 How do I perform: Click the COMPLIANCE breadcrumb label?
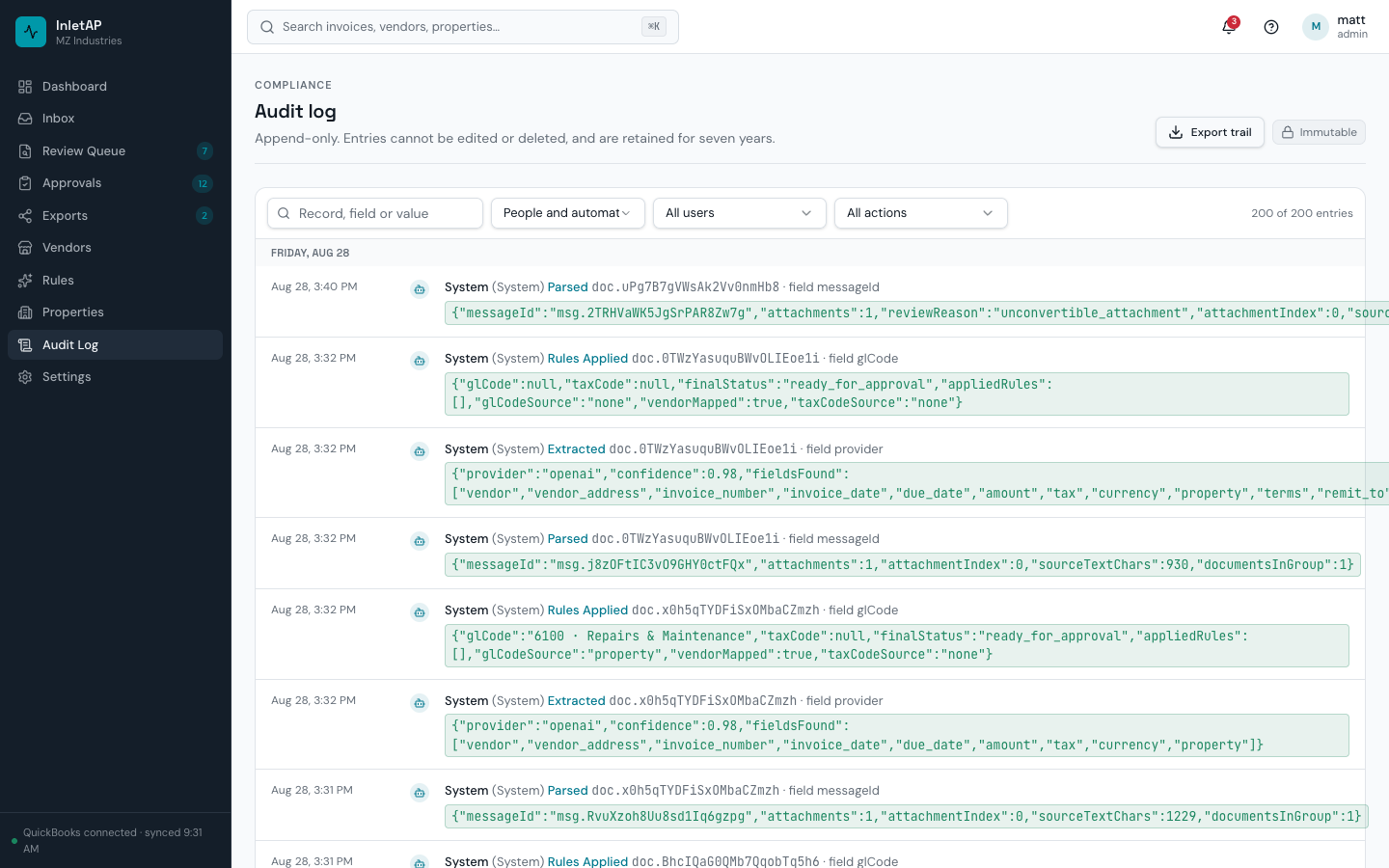293,85
